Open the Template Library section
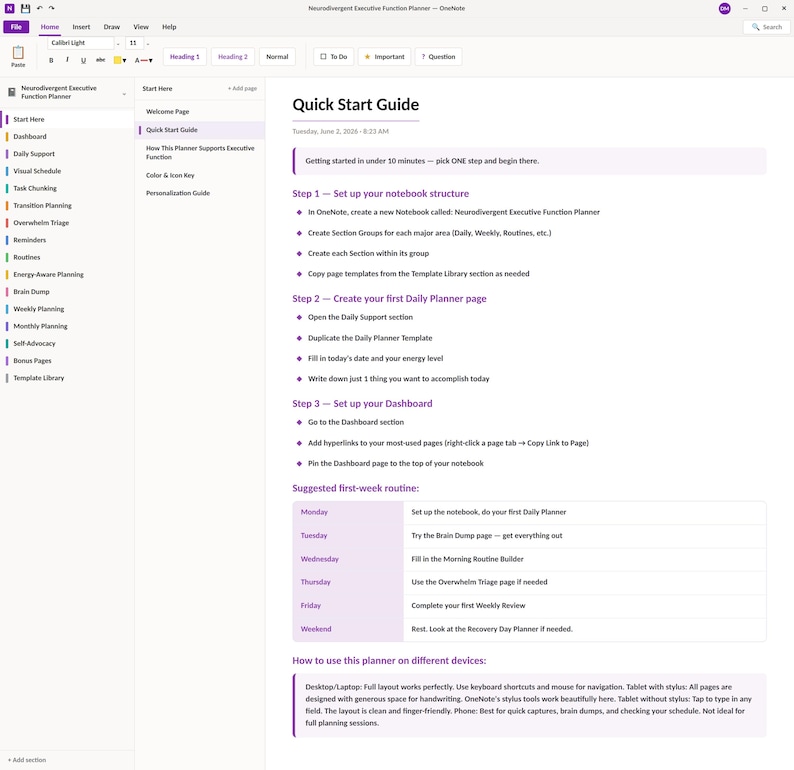Image resolution: width=794 pixels, height=770 pixels. click(67, 378)
